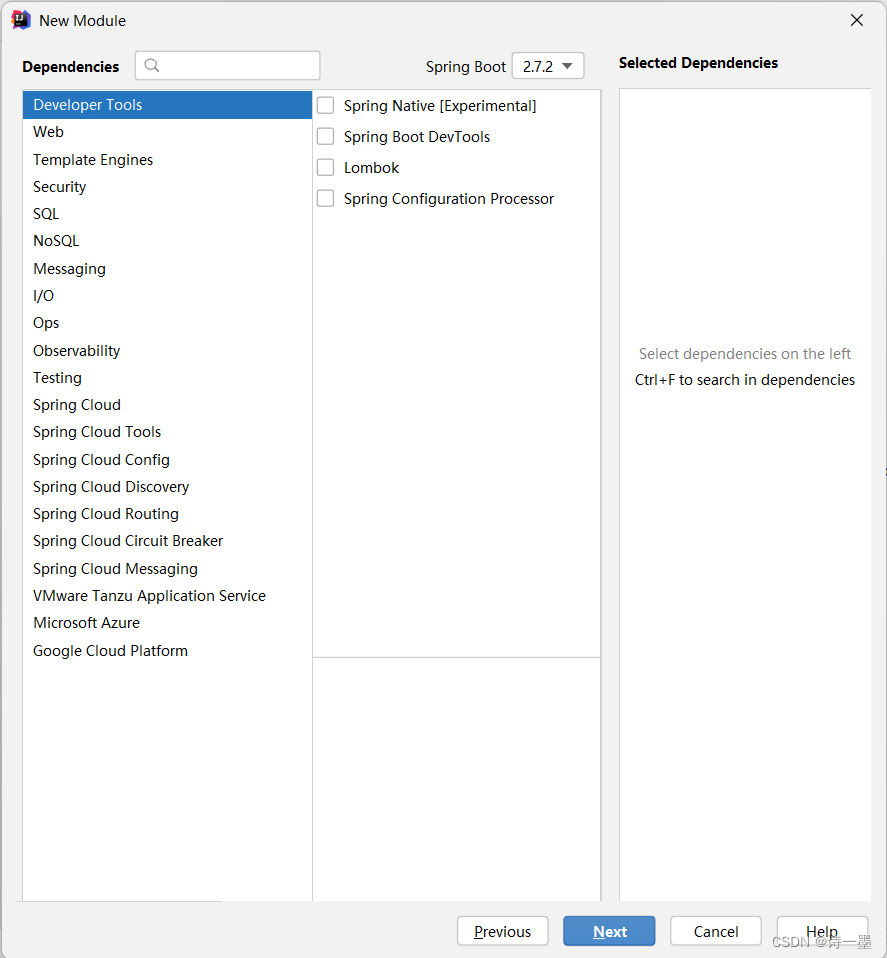This screenshot has height=958, width=887.
Task: Open Spring Cloud Discovery category
Action: tap(167, 487)
